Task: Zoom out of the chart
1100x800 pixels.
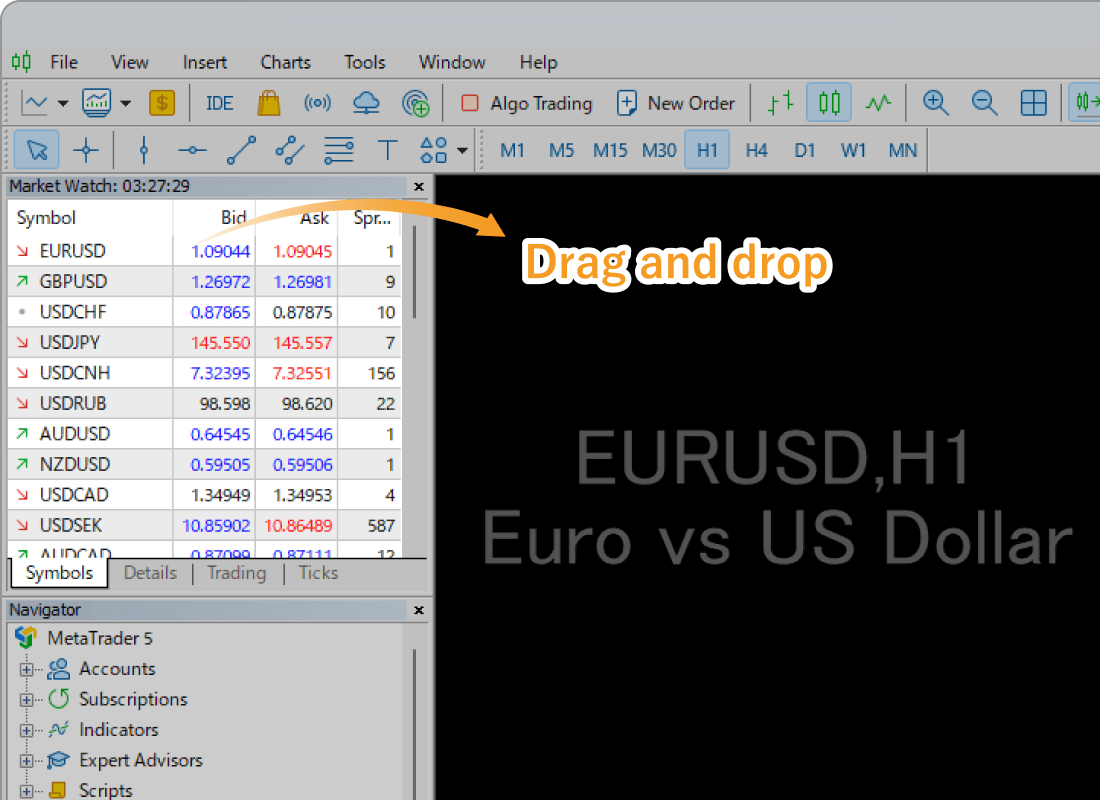Action: click(x=985, y=103)
